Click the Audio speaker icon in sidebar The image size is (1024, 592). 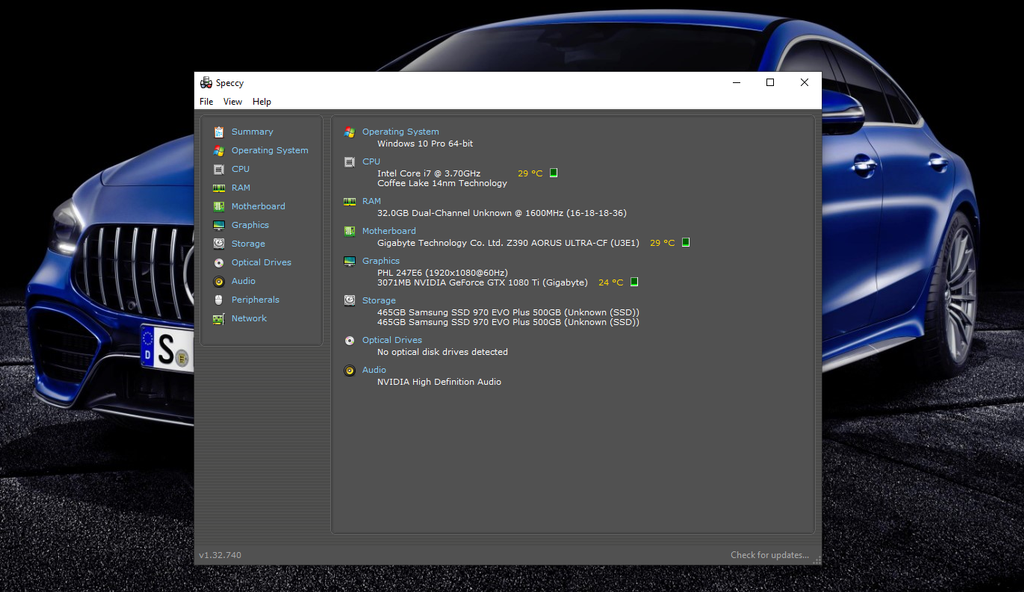click(x=219, y=282)
